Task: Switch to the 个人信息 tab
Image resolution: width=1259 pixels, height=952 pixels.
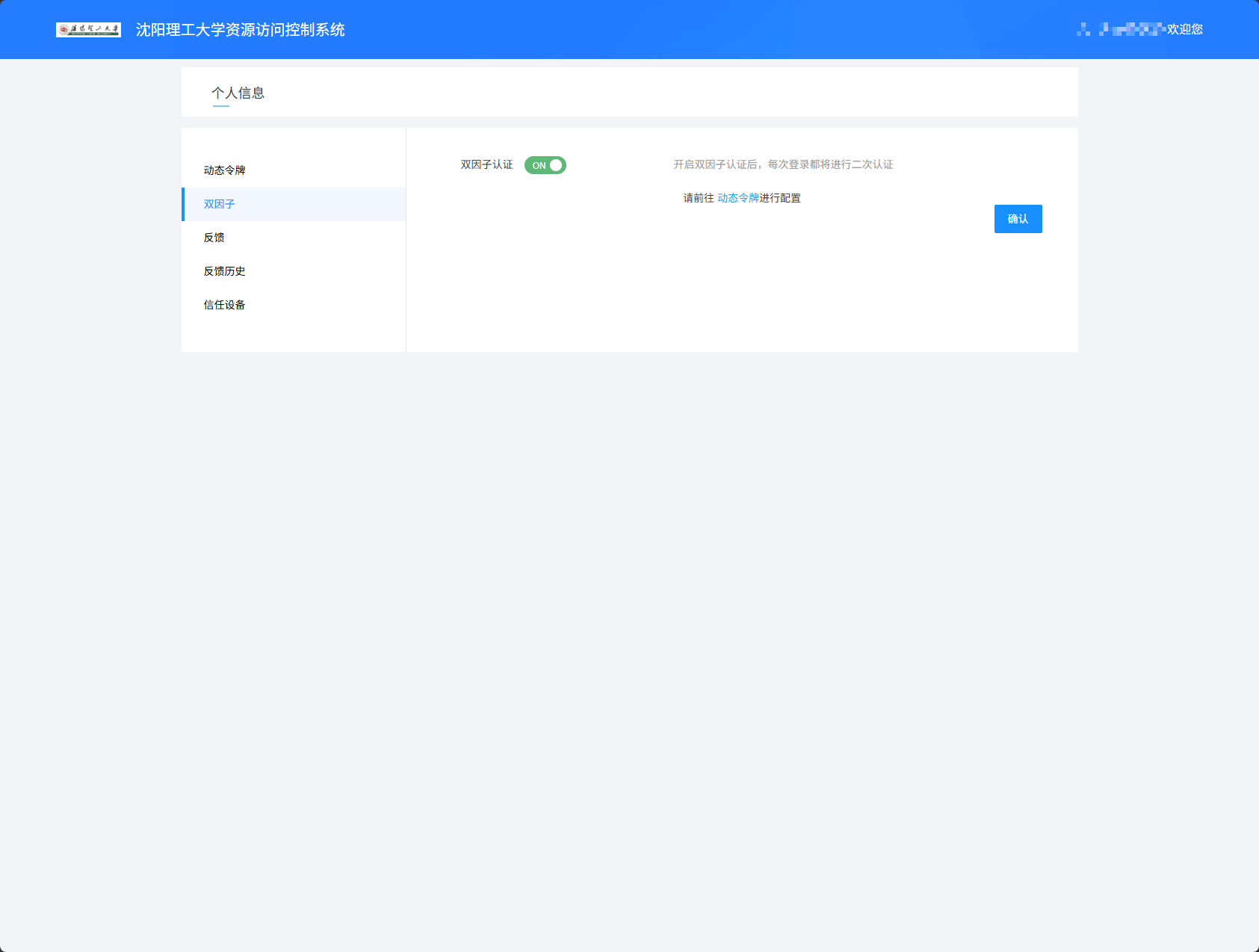Action: click(238, 93)
